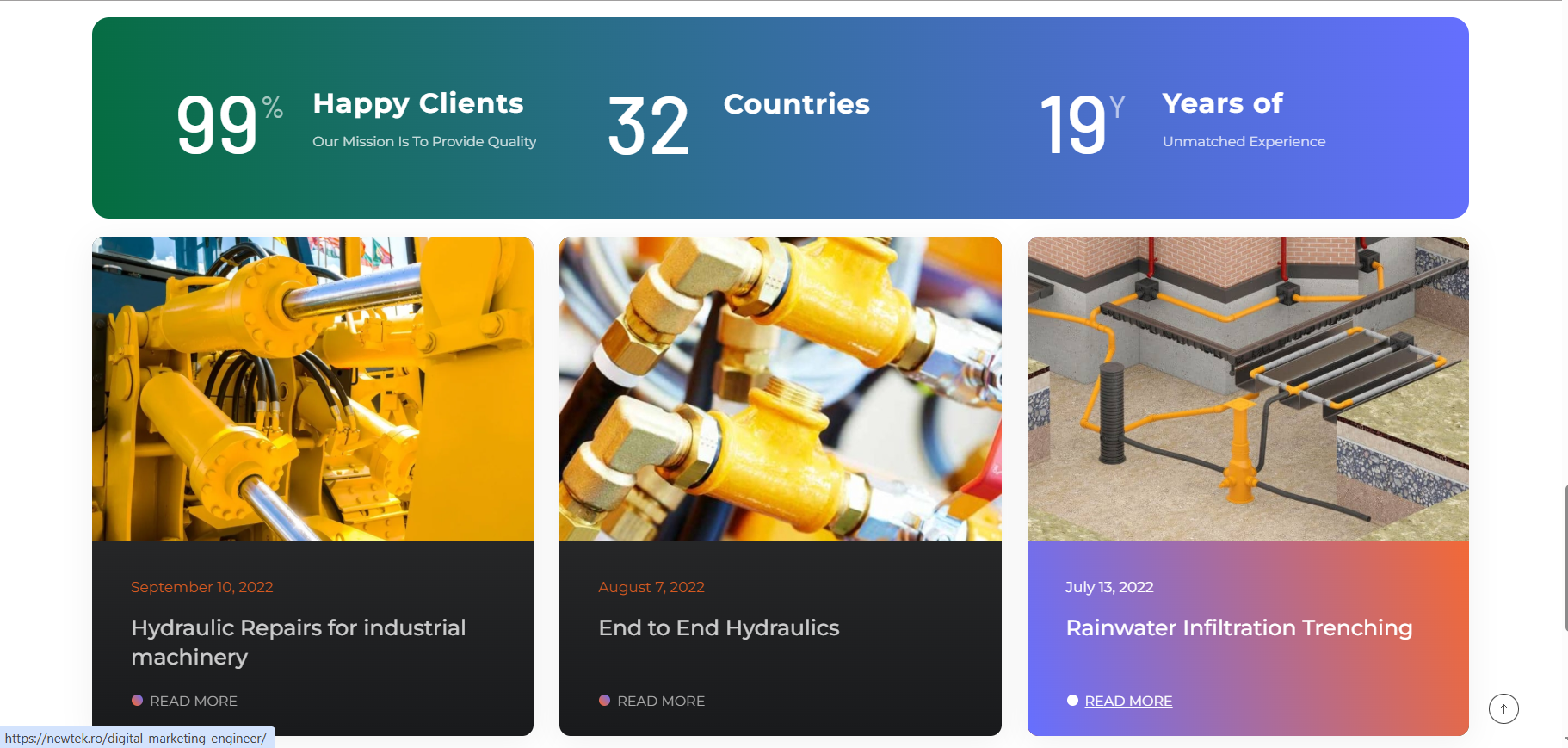Click the September 10, 2022 date
The width and height of the screenshot is (1568, 748).
click(x=202, y=587)
